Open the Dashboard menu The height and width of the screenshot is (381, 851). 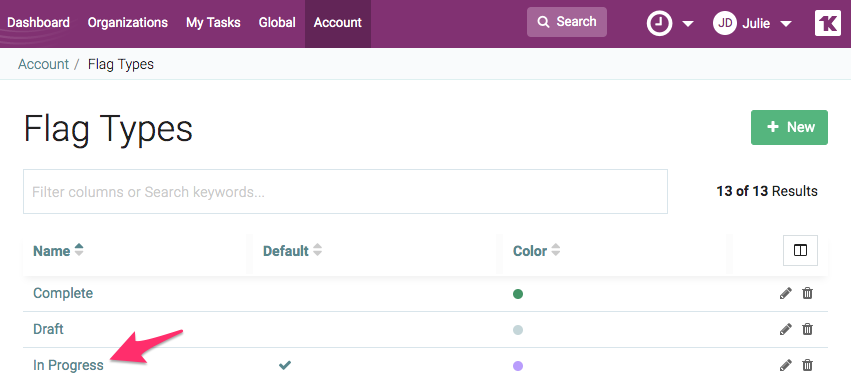coord(39,23)
